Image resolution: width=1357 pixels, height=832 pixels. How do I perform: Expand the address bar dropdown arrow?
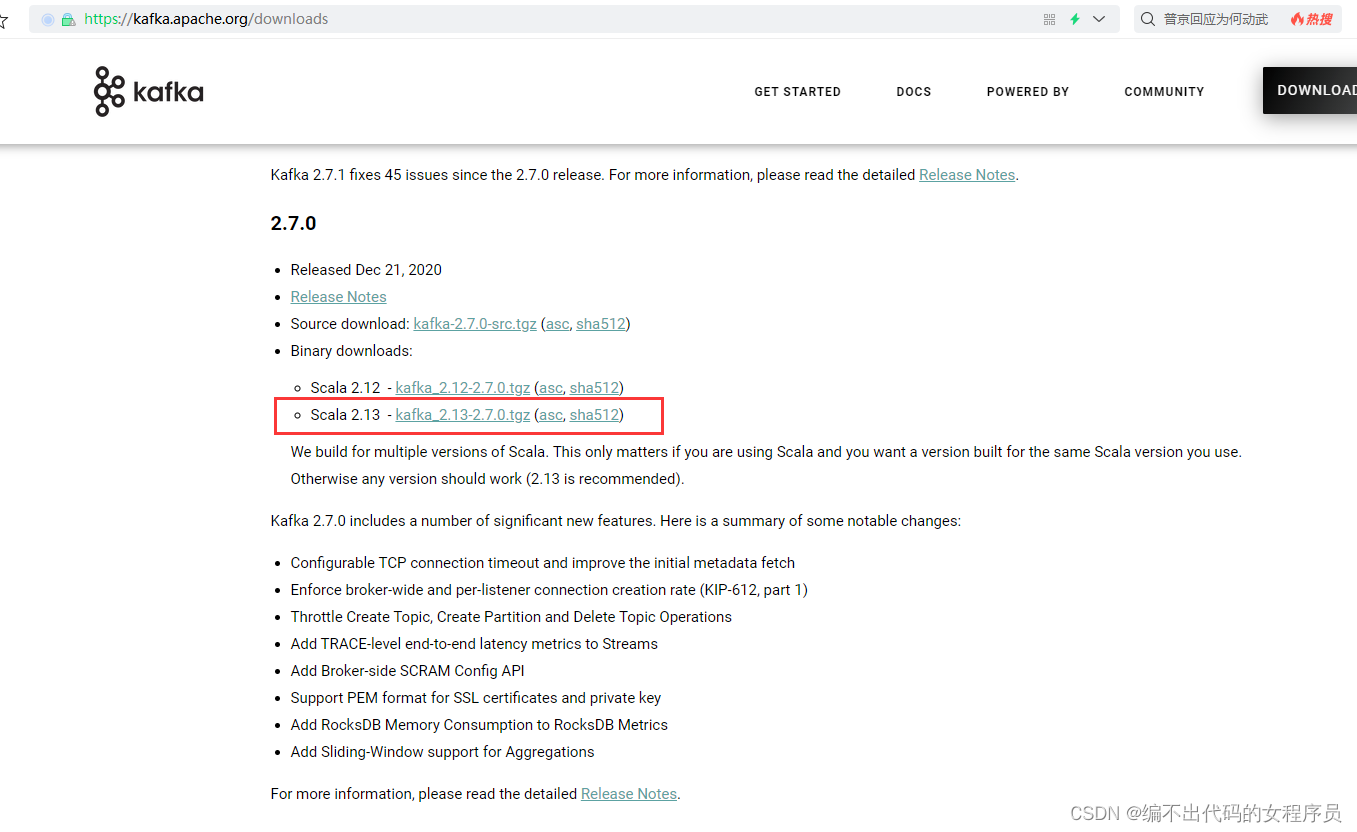(x=1099, y=19)
